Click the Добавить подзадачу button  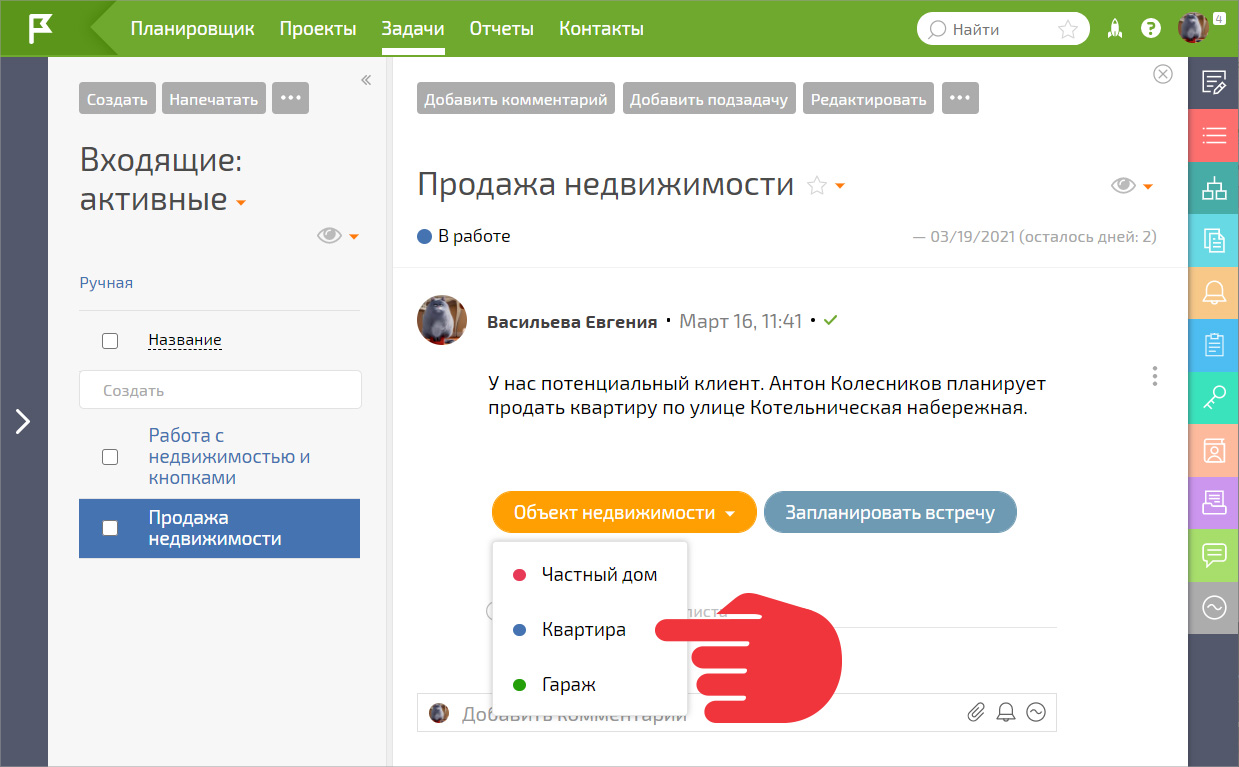coord(709,99)
